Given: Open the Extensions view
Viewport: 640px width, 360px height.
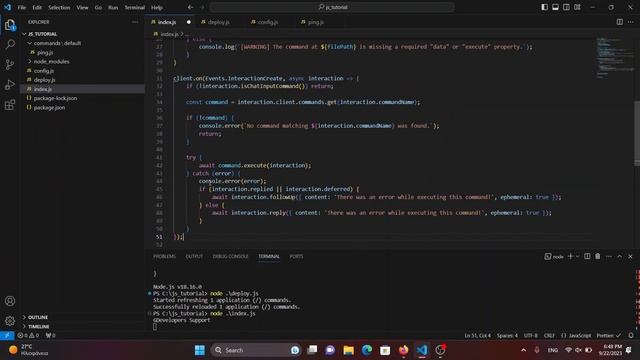Looking at the screenshot, I should coord(10,105).
